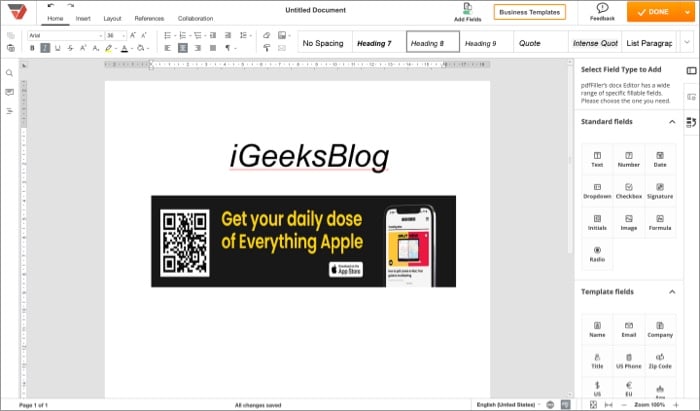Screen dimensions: 700x411
Task: Add an Email template field
Action: pos(629,329)
